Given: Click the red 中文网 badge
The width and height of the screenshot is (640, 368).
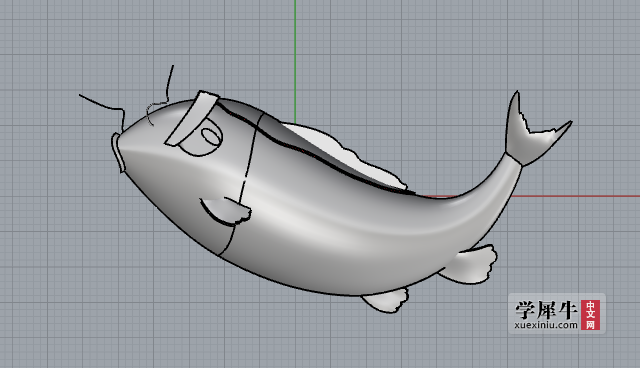Looking at the screenshot, I should [590, 315].
